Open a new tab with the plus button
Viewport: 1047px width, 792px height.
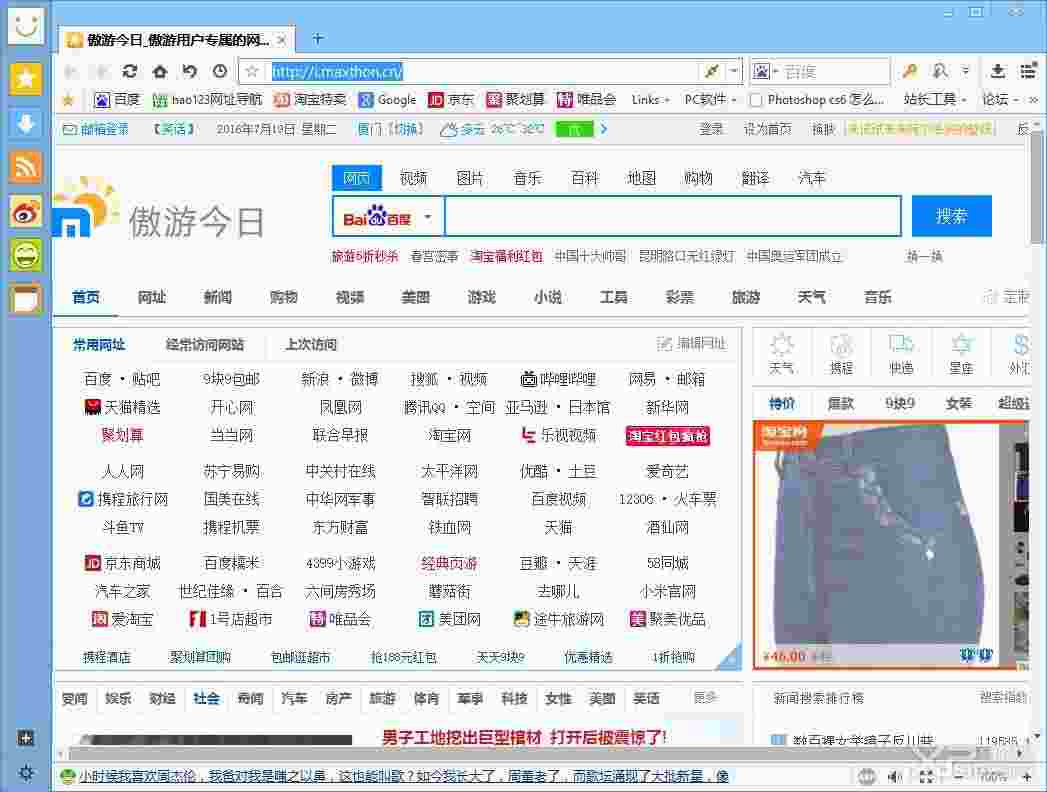click(x=318, y=39)
